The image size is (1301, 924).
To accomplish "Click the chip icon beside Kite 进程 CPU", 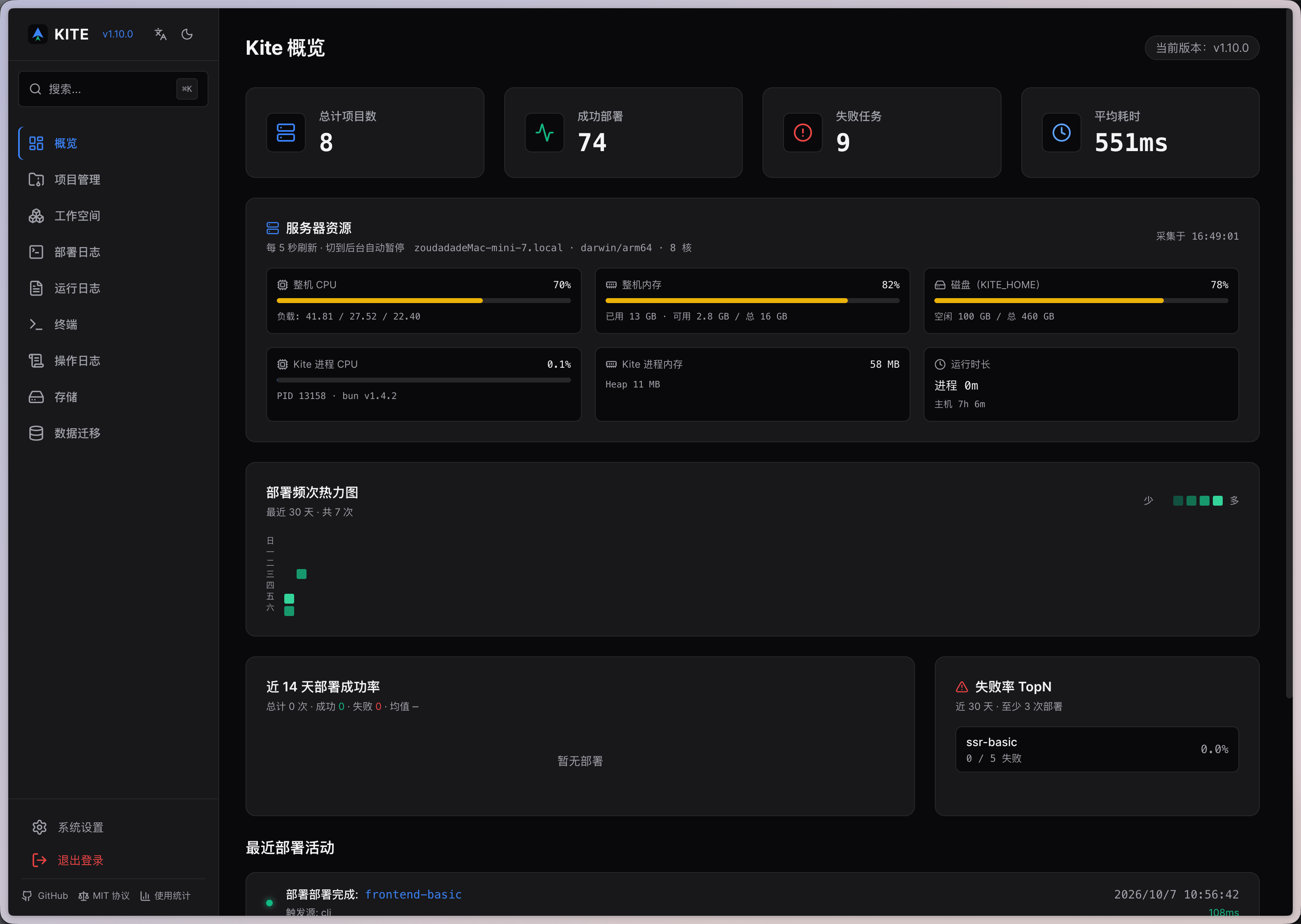I will (282, 364).
